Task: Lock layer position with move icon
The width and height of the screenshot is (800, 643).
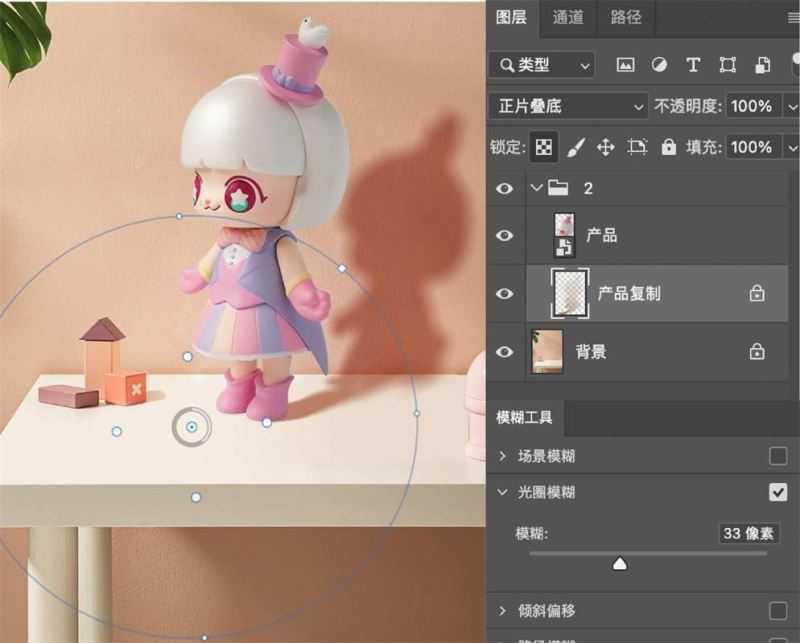Action: pyautogui.click(x=605, y=147)
